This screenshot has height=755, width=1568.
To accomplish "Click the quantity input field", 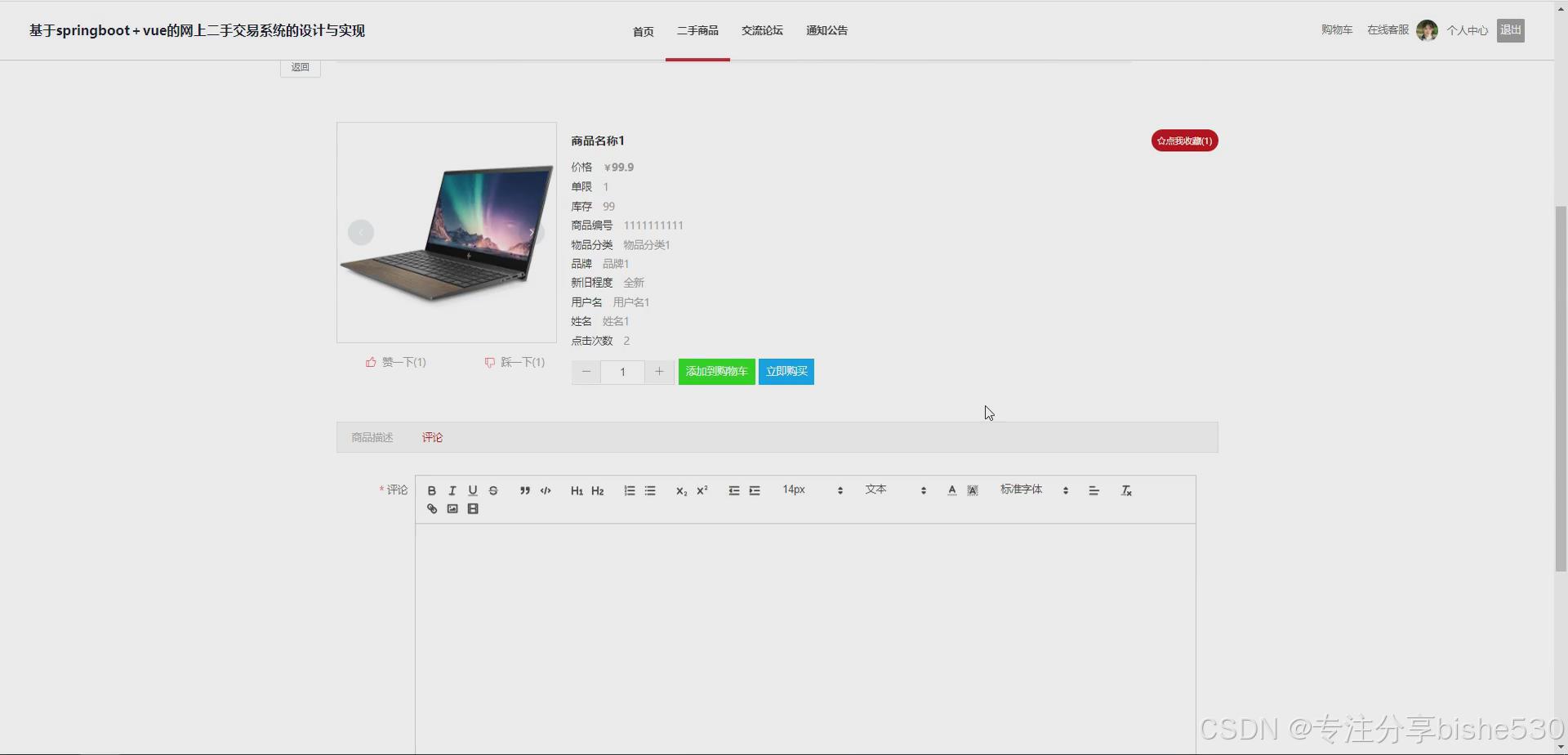I will [622, 372].
